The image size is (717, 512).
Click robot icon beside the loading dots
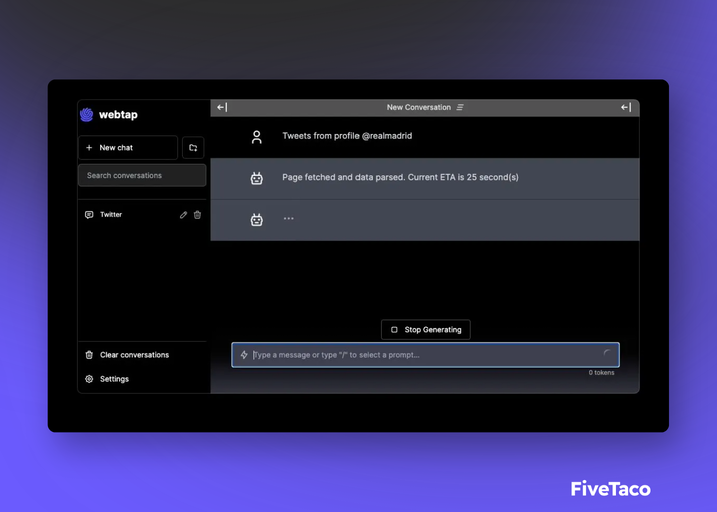(x=257, y=220)
